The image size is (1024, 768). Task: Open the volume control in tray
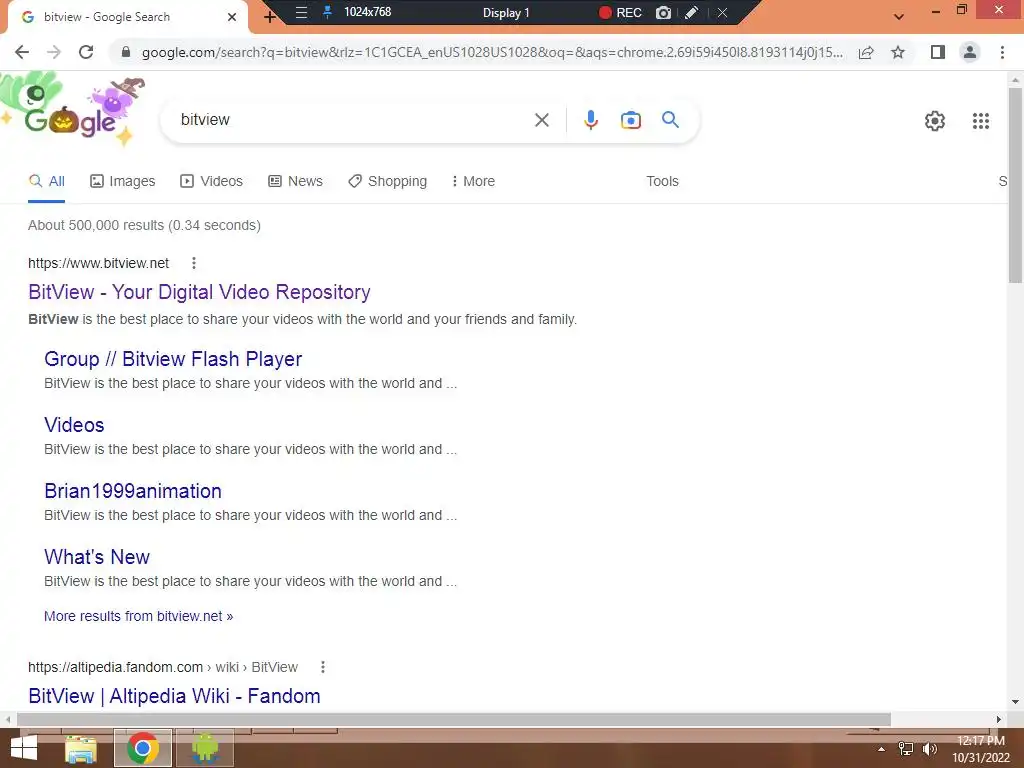929,749
